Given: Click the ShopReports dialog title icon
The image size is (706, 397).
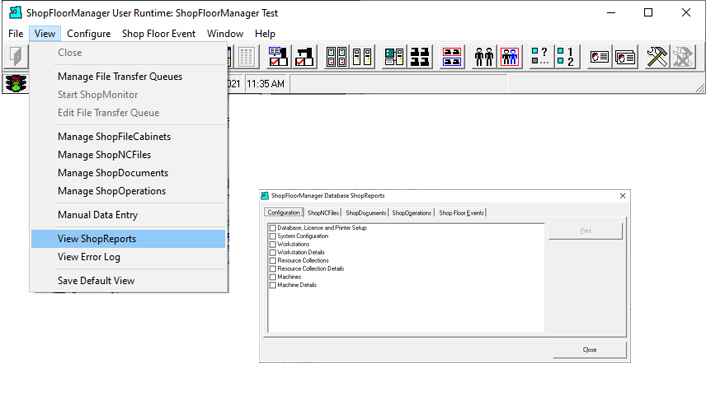Looking at the screenshot, I should pos(265,195).
